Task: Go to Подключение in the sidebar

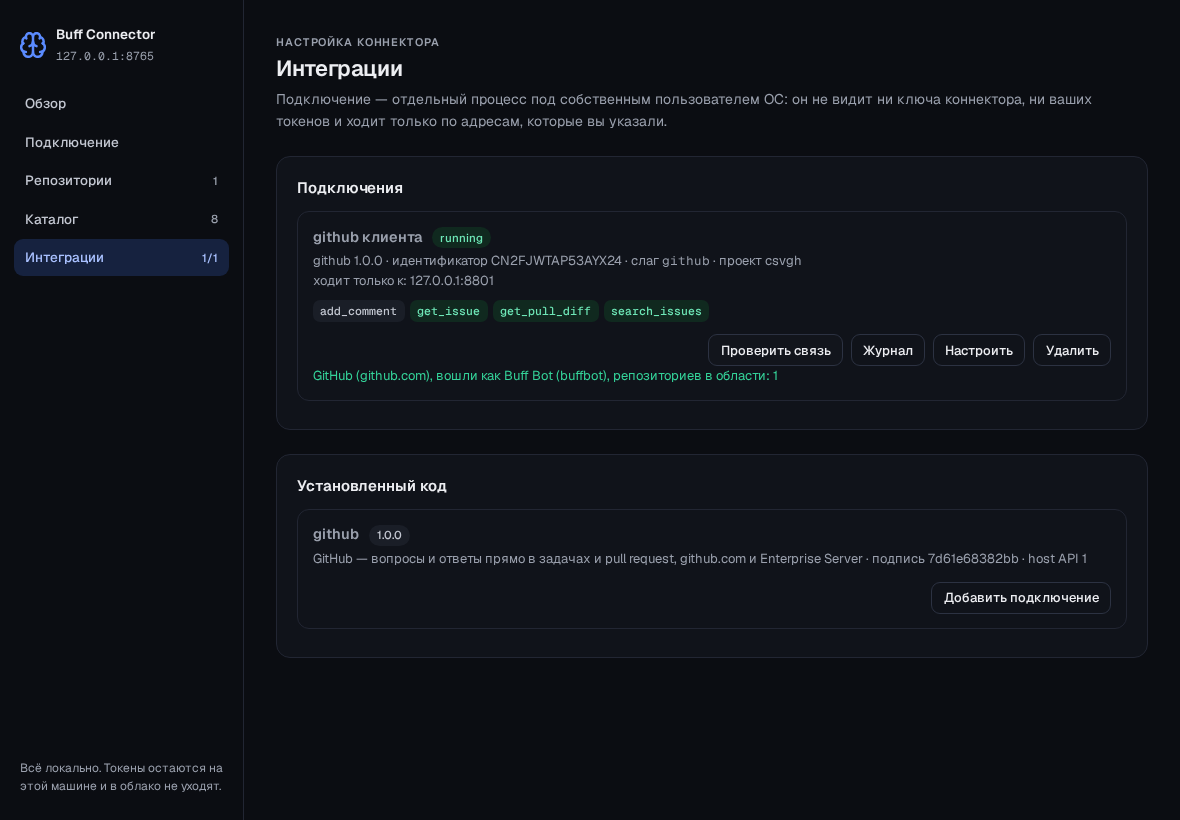Action: pos(121,142)
